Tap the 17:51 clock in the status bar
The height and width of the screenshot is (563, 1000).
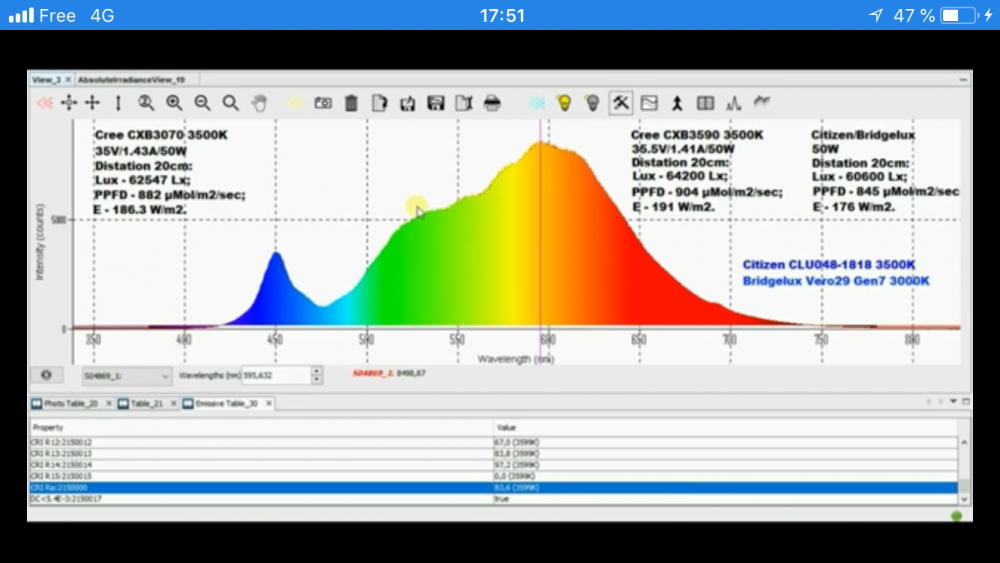click(x=502, y=15)
